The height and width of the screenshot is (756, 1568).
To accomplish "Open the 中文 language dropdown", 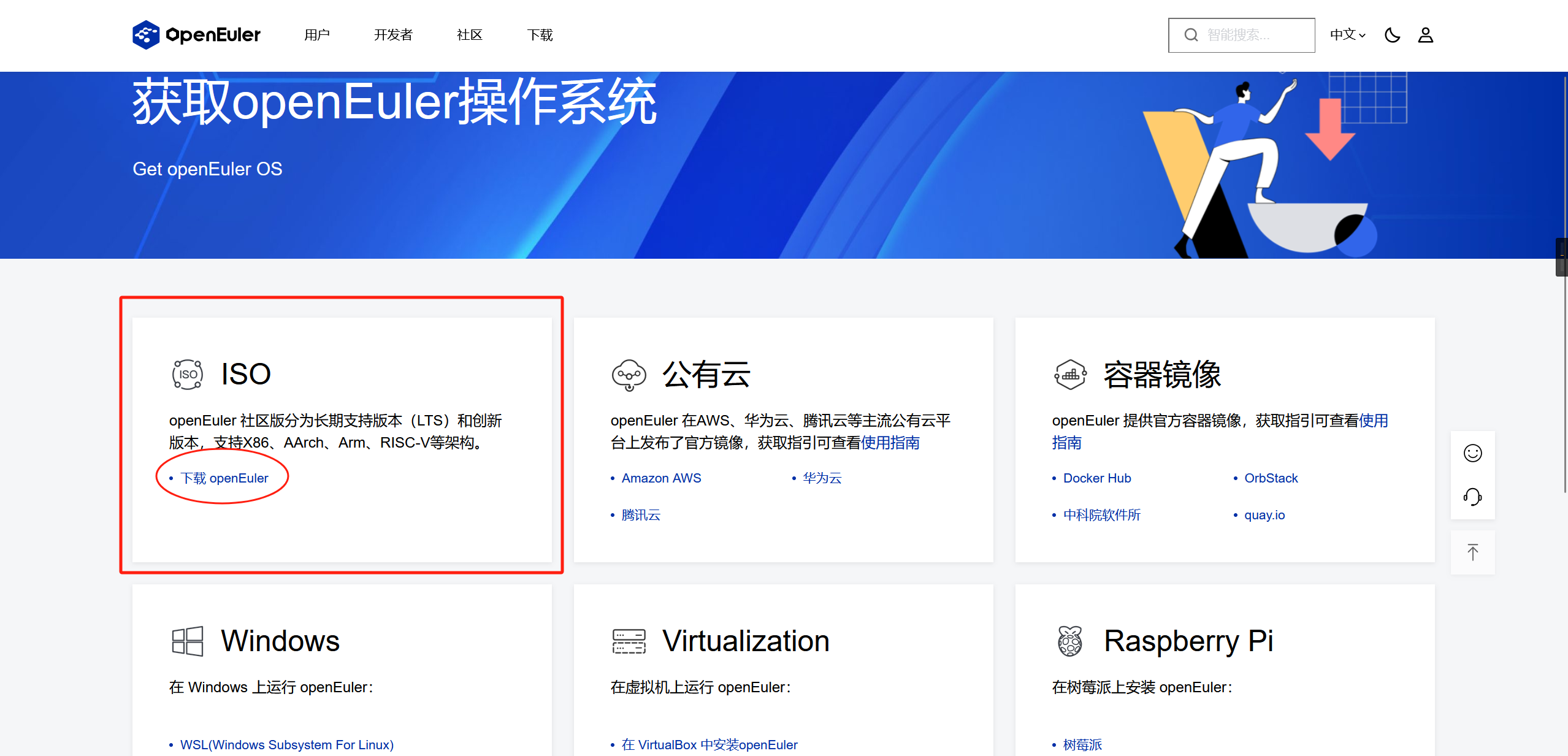I will [1347, 35].
